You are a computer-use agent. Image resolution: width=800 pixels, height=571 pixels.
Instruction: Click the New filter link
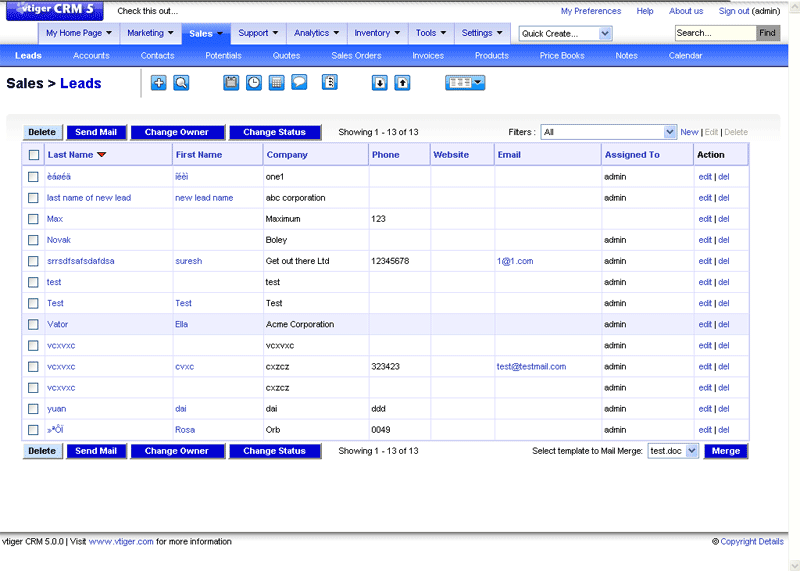coord(689,132)
